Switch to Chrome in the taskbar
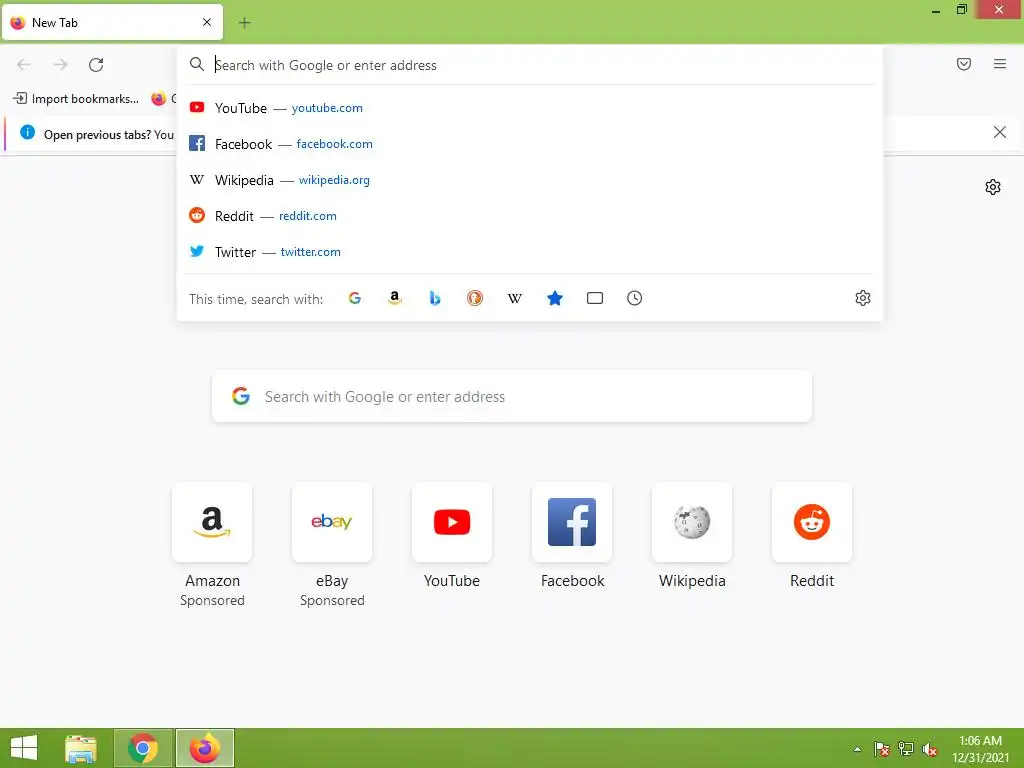This screenshot has width=1024, height=768. [x=143, y=748]
